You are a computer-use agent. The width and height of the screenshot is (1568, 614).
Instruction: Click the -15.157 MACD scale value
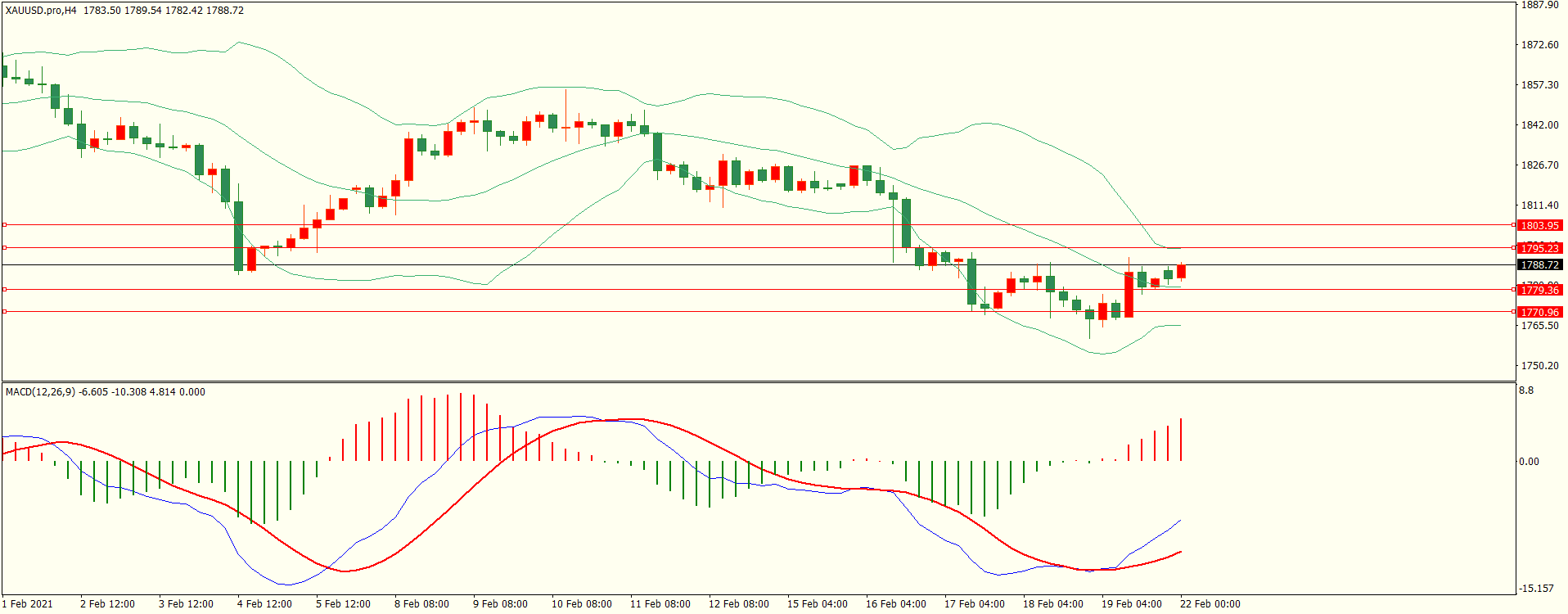point(1536,589)
